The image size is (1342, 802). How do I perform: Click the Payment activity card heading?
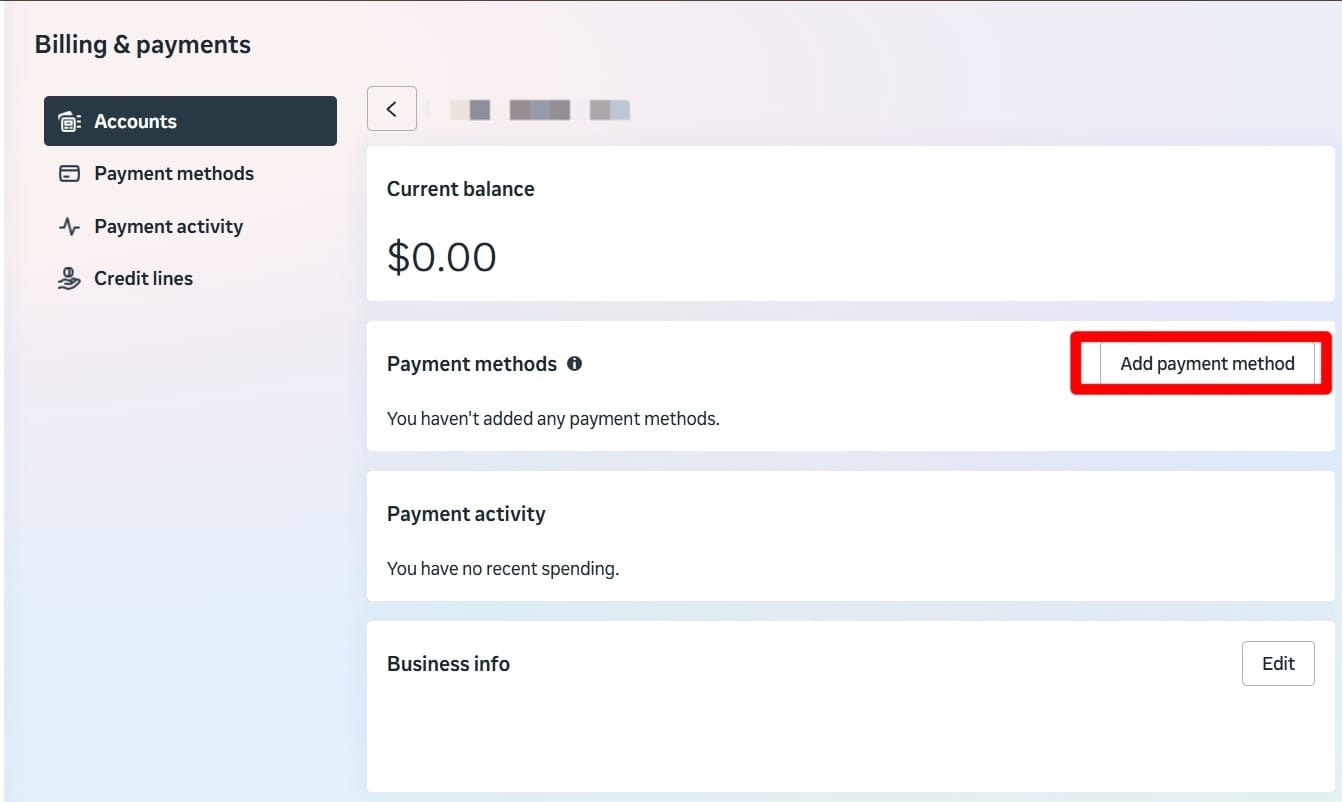[466, 514]
